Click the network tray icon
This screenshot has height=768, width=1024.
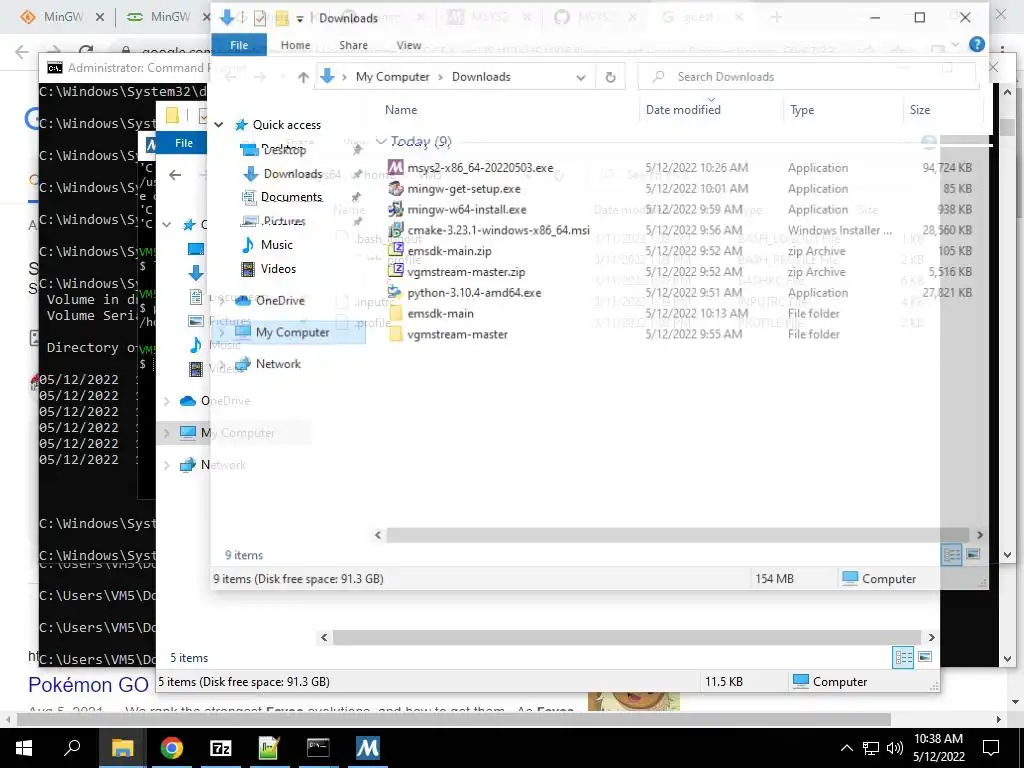tap(871, 748)
